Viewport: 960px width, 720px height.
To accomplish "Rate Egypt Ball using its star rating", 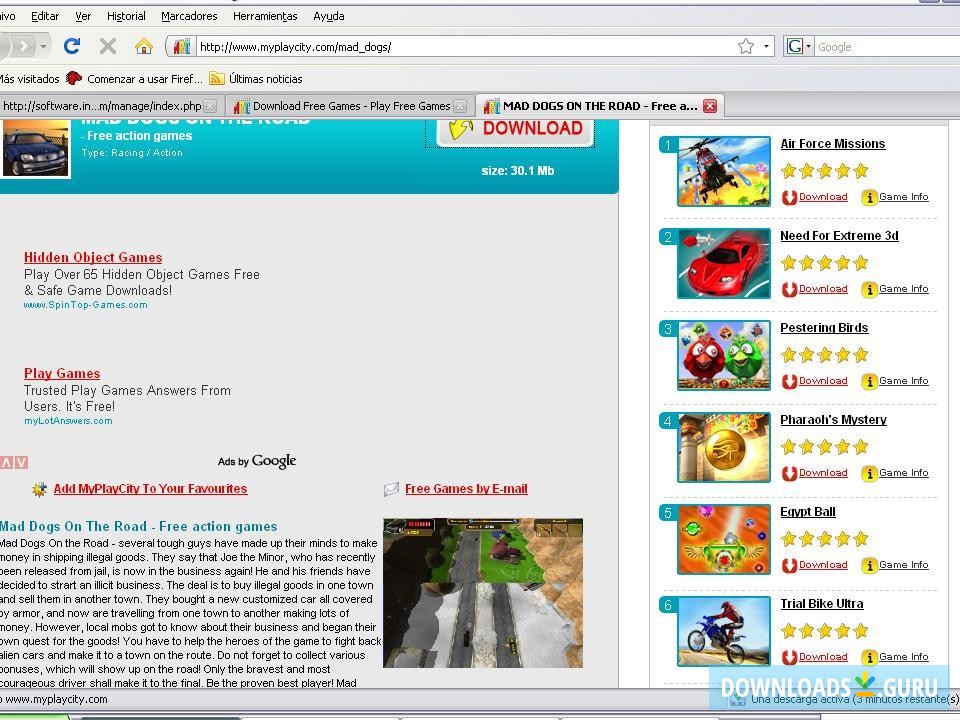I will [824, 539].
